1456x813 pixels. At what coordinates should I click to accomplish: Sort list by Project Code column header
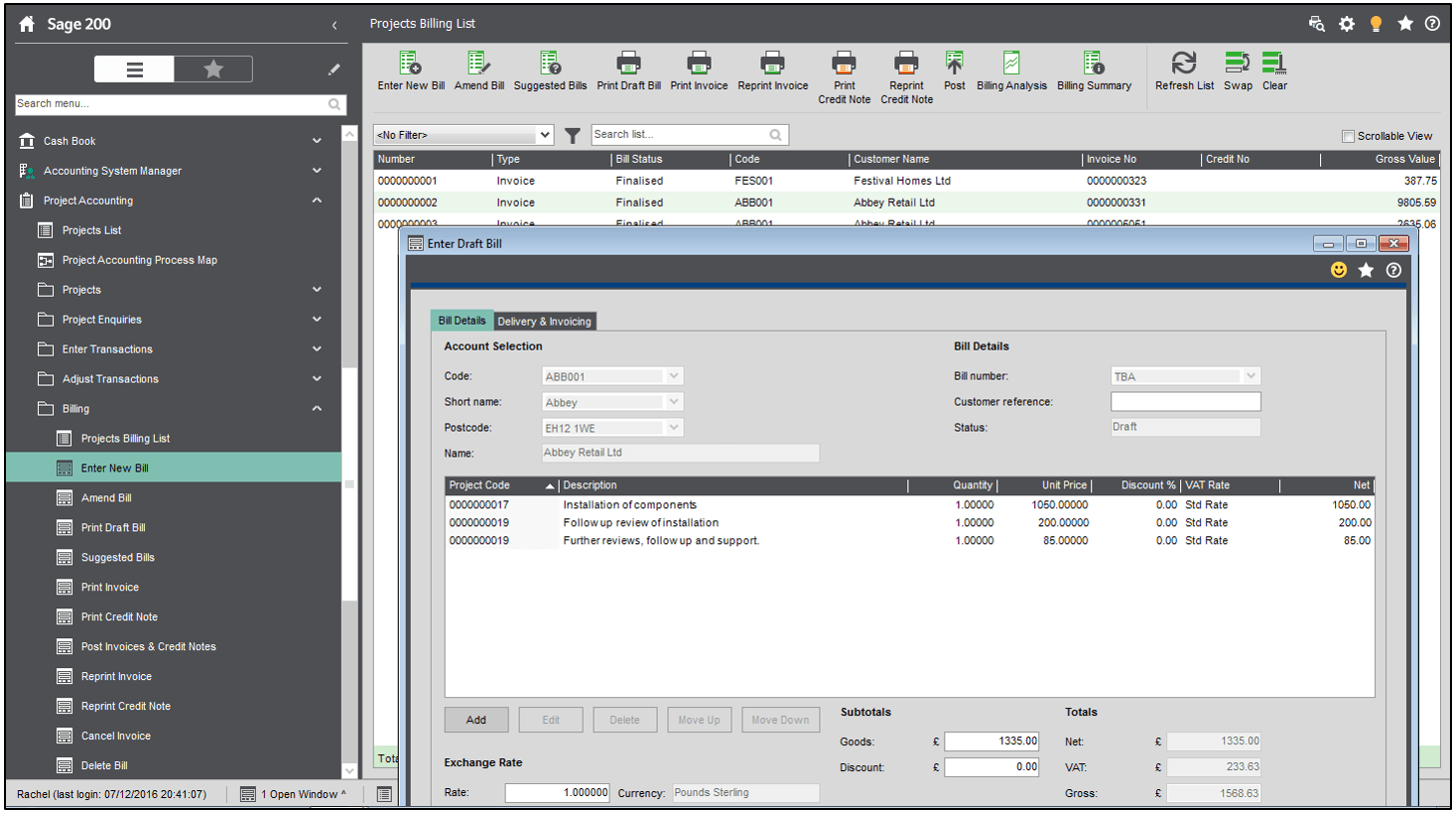click(501, 485)
